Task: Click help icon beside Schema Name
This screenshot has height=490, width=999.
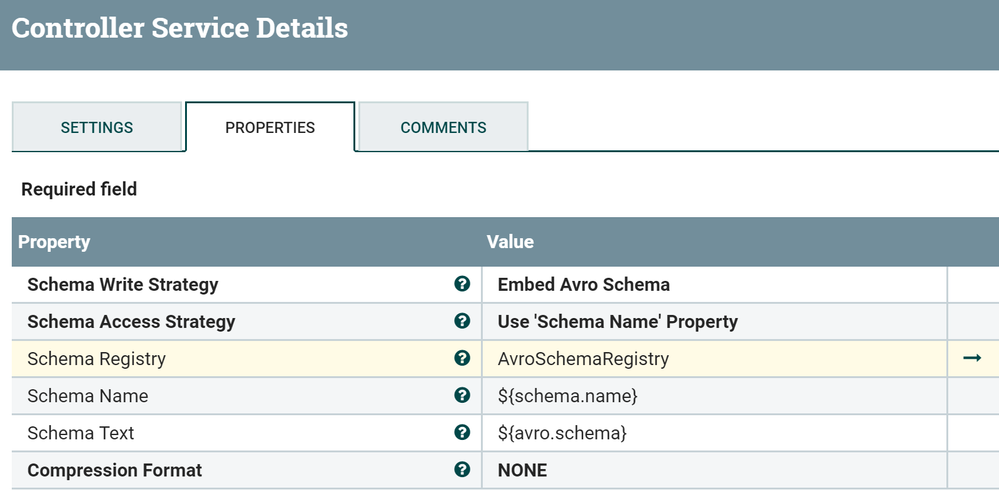Action: click(x=462, y=395)
